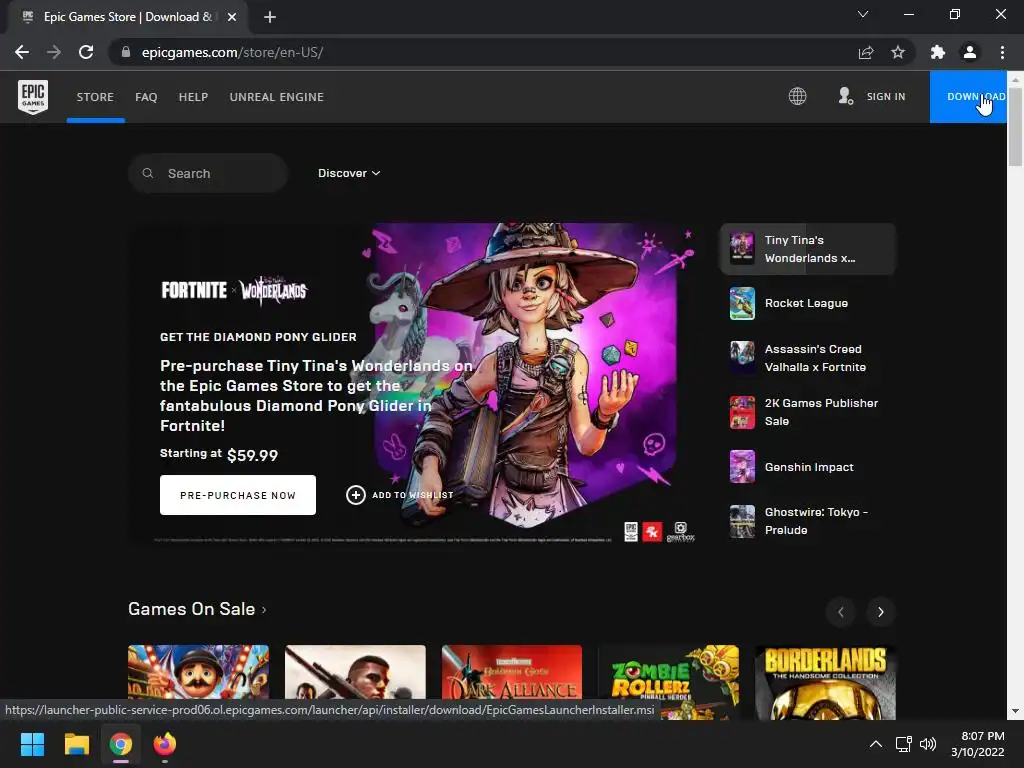Click the user profile icon beside Sign In

coord(846,97)
